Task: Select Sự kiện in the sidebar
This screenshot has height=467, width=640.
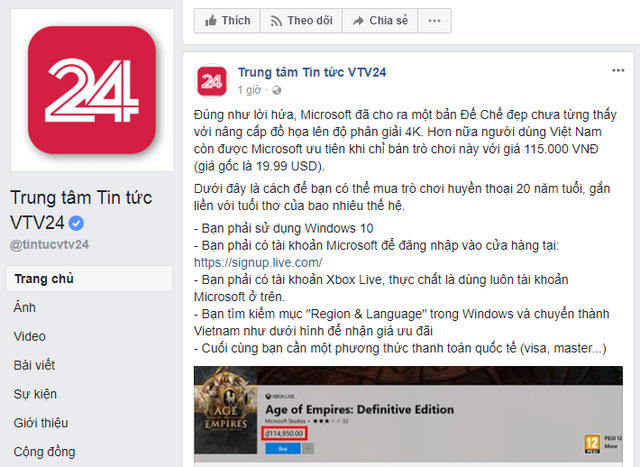Action: pyautogui.click(x=35, y=394)
